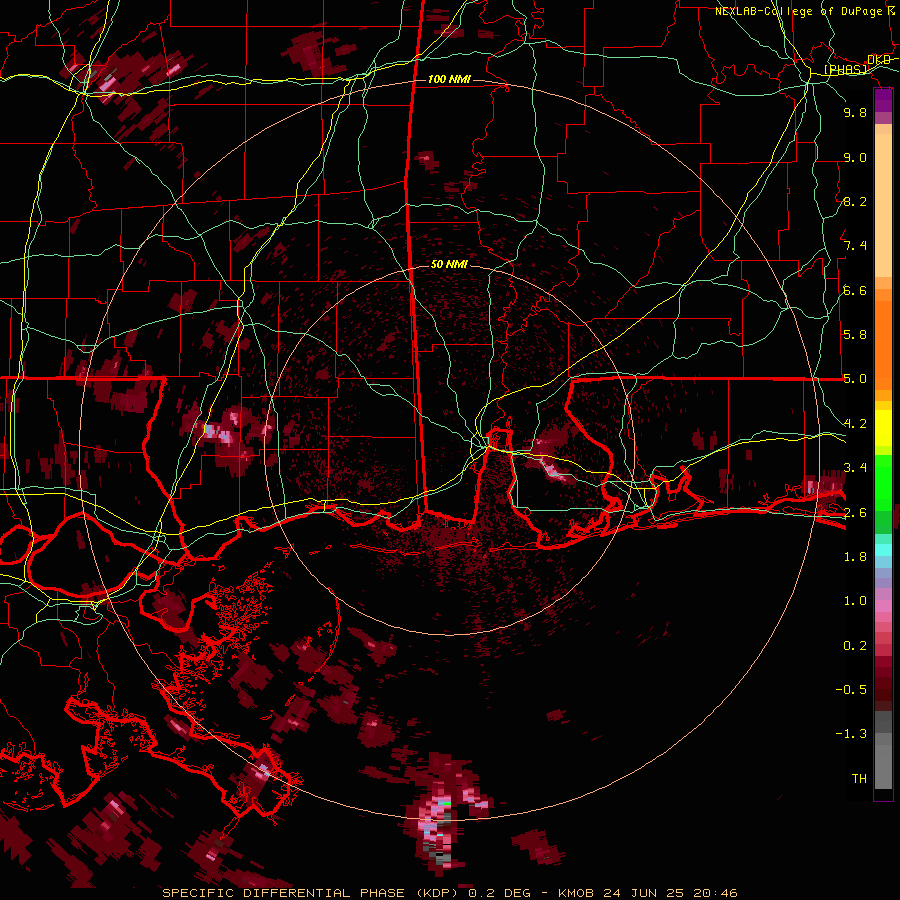Click the 1.8 scale label

[x=855, y=557]
